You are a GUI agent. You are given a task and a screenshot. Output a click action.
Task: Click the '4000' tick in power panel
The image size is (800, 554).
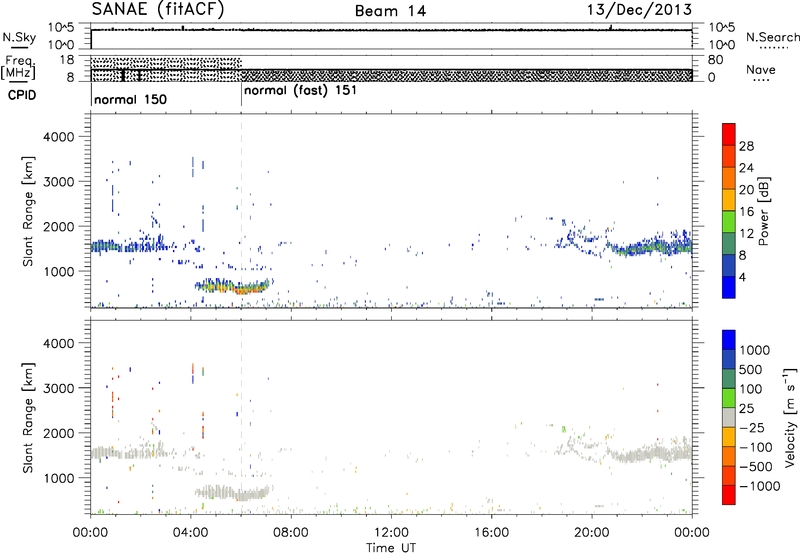58,137
